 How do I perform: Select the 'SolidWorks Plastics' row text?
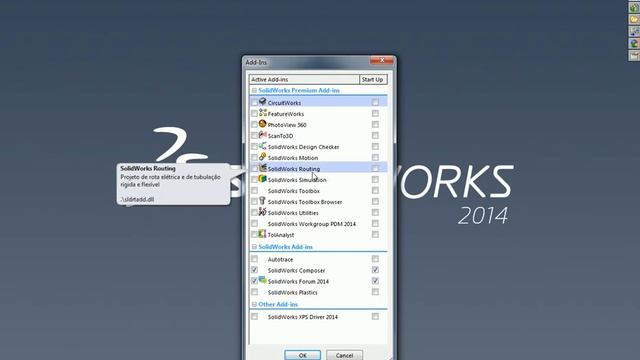[x=292, y=293]
